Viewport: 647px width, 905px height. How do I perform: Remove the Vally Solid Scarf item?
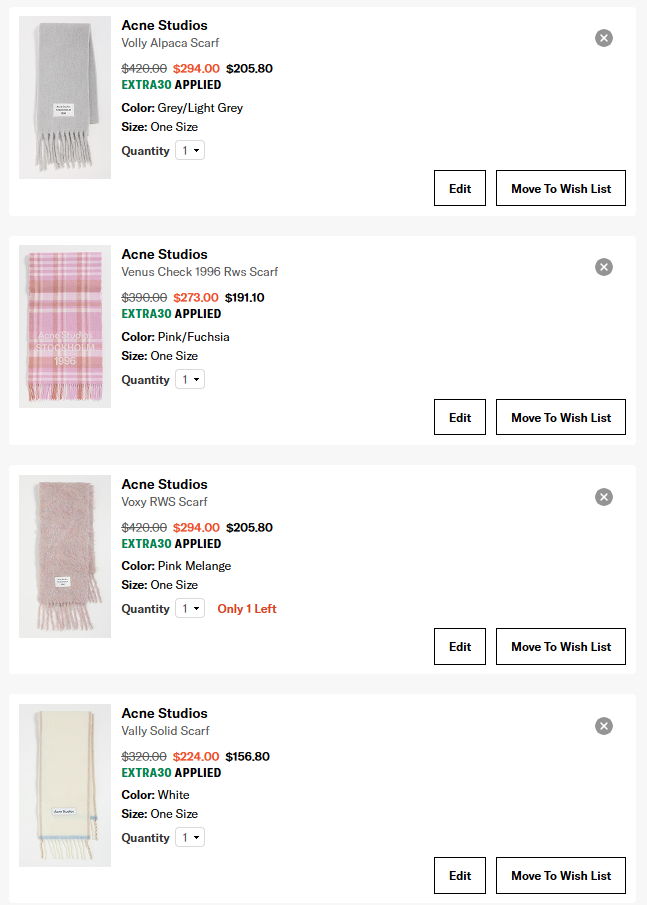[x=603, y=726]
